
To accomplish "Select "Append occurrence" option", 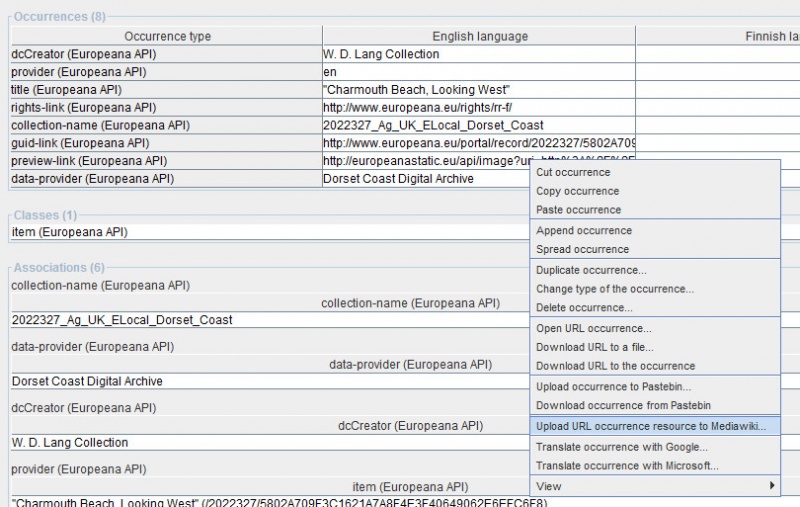I will [x=583, y=231].
